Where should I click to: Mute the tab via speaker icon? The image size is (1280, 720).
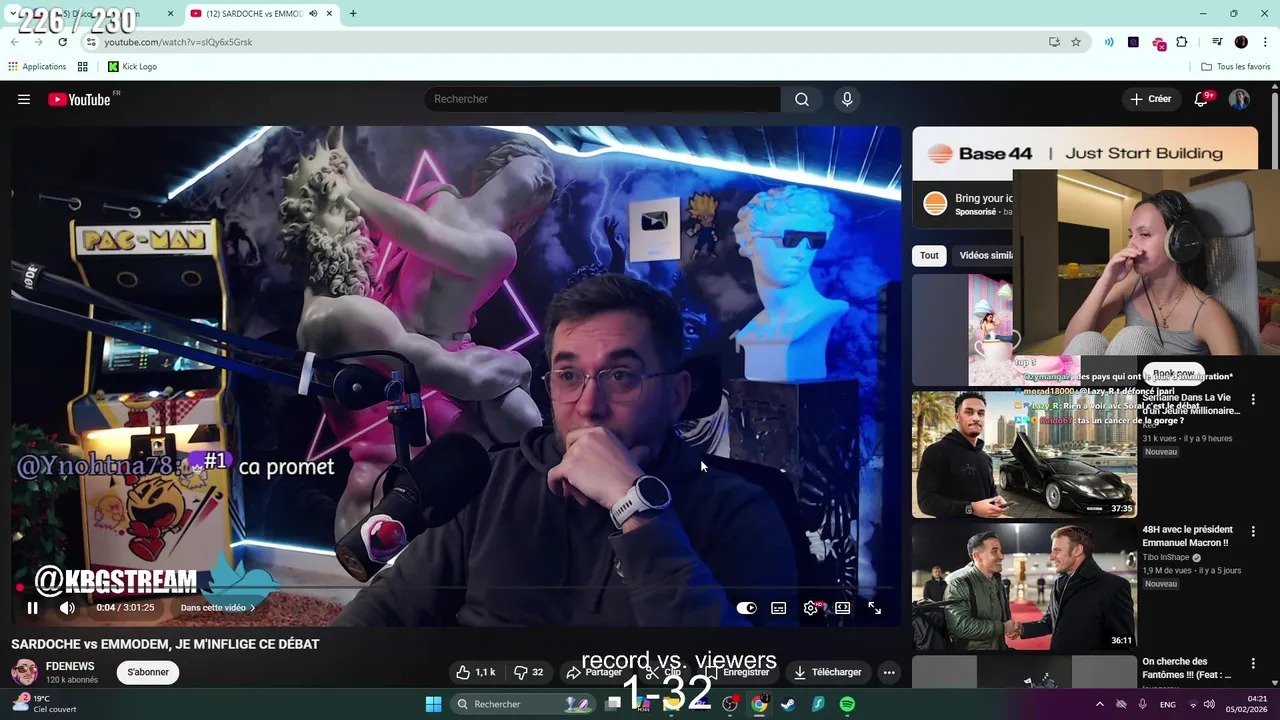point(314,14)
